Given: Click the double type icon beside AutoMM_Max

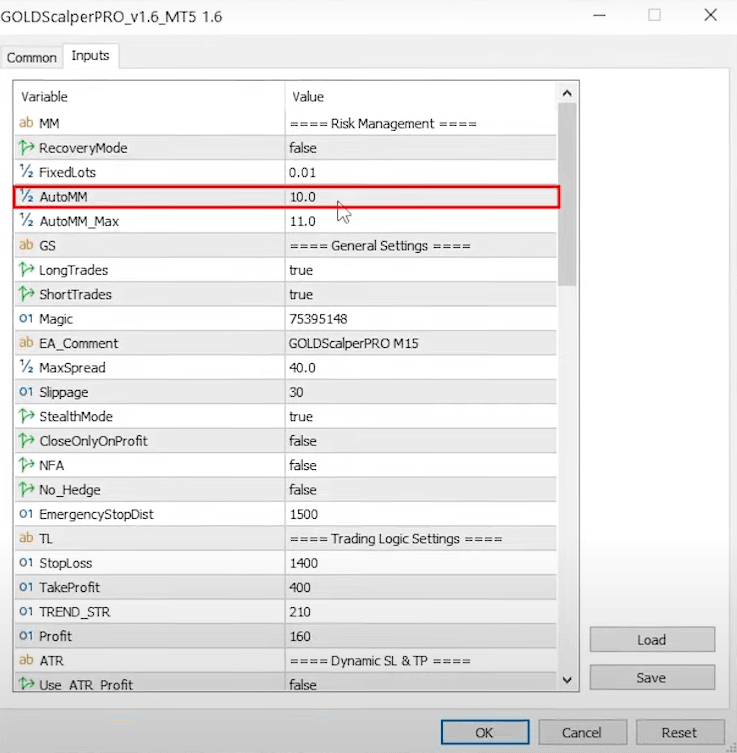Looking at the screenshot, I should coord(26,221).
